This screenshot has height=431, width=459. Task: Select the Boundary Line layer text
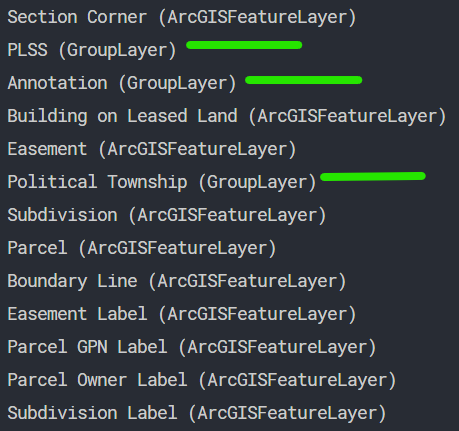click(x=177, y=281)
